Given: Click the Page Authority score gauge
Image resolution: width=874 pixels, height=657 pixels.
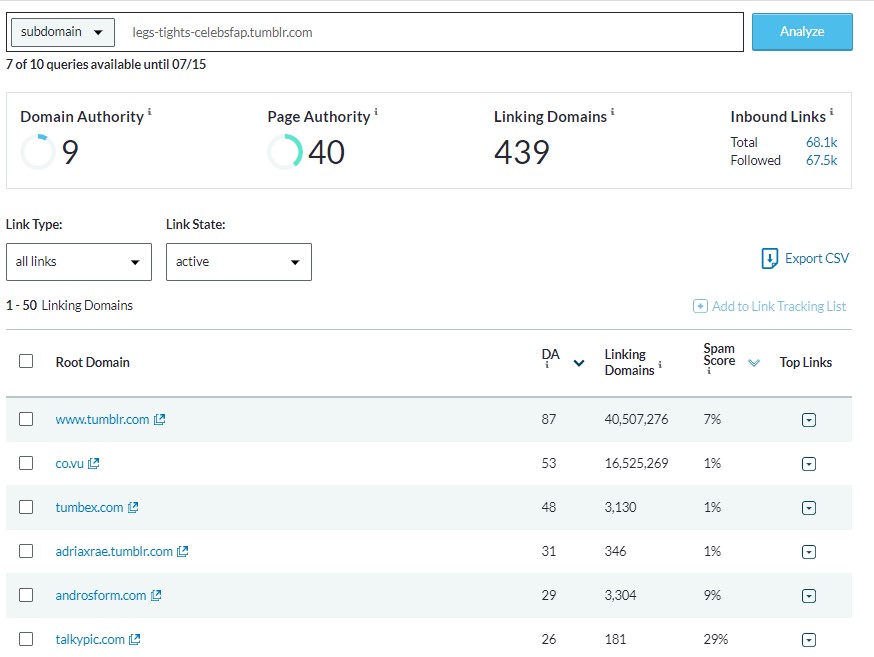Looking at the screenshot, I should [285, 151].
